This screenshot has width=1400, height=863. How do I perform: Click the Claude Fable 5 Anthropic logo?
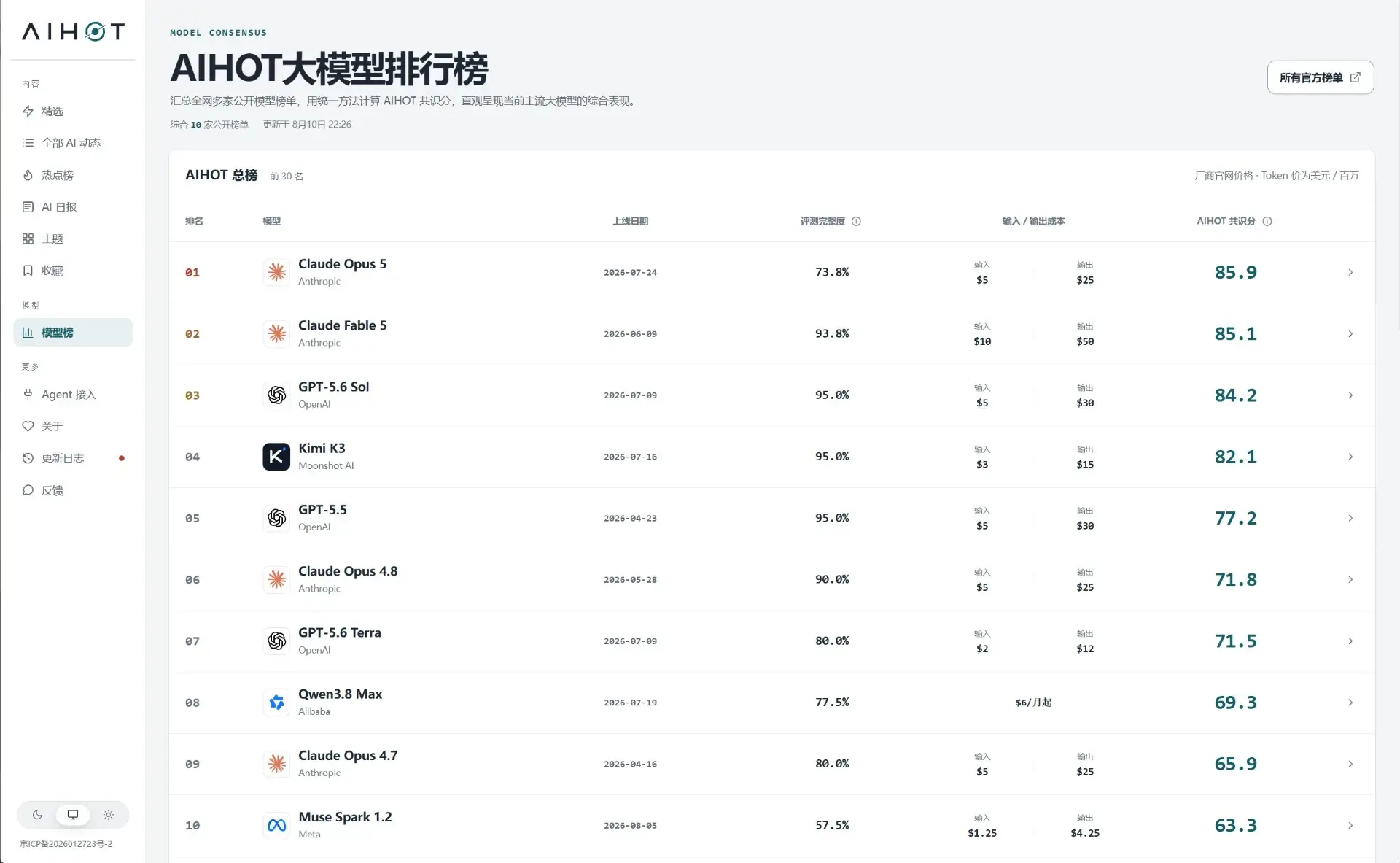click(276, 333)
